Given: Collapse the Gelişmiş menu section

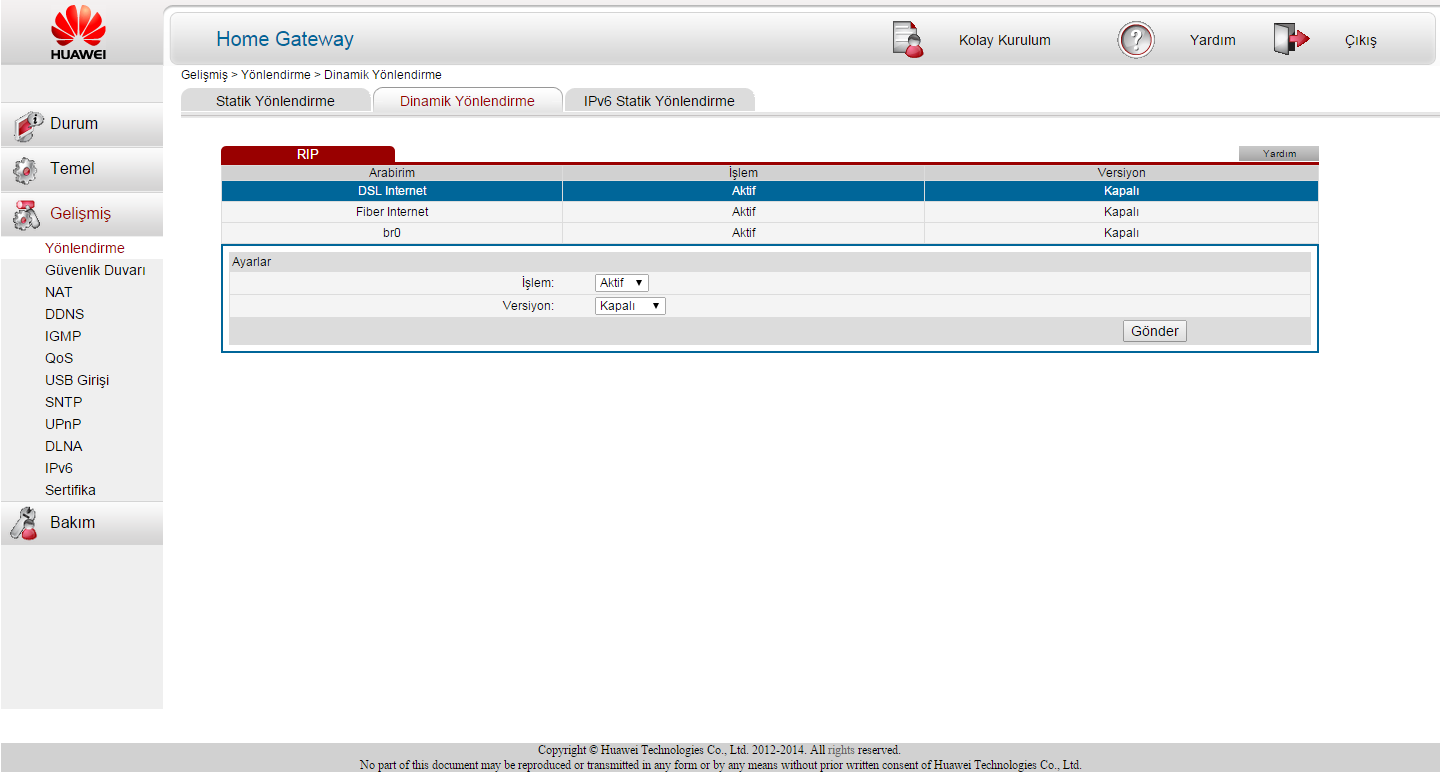Looking at the screenshot, I should click(x=81, y=214).
